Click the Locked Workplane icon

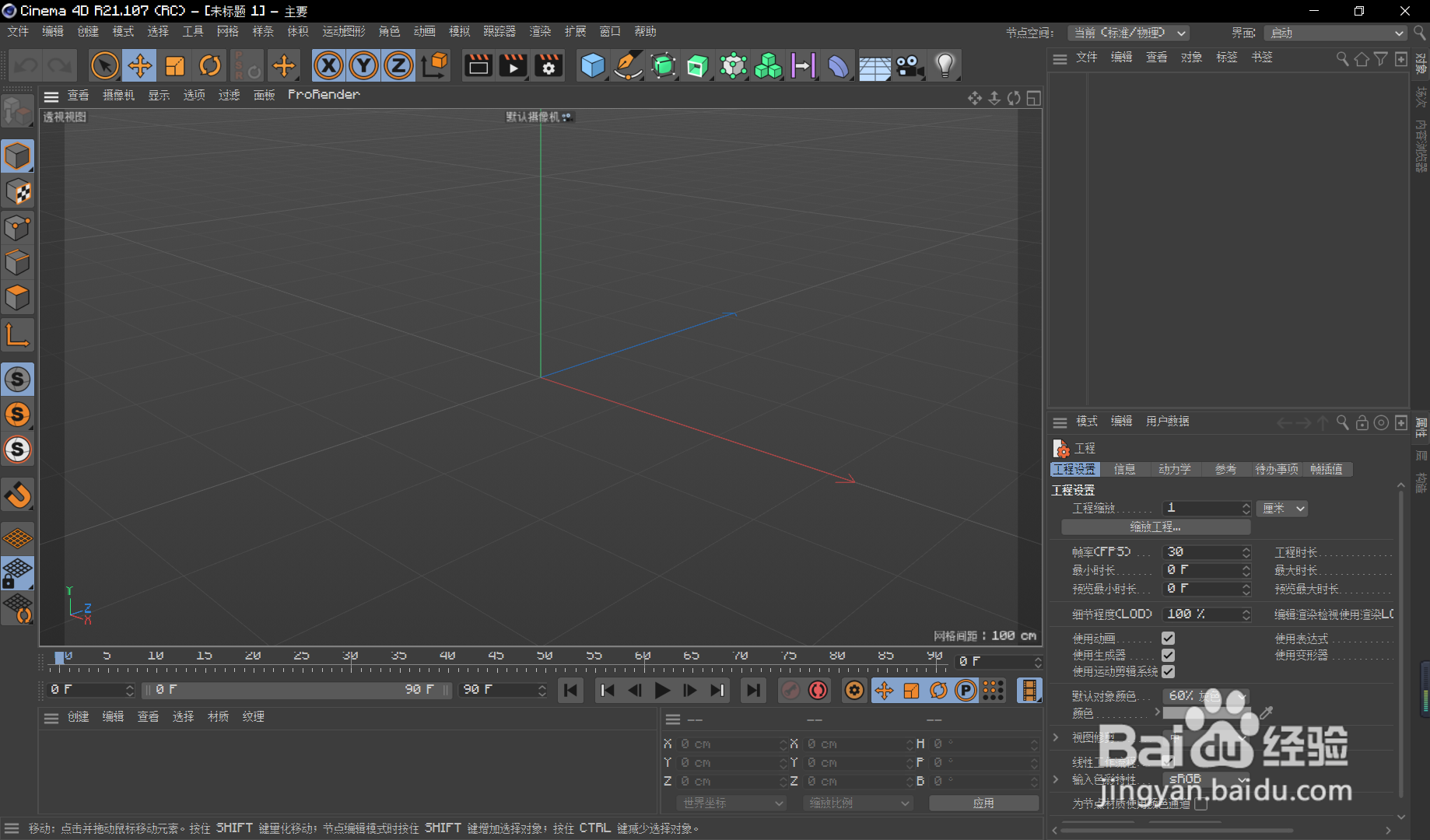(x=18, y=573)
